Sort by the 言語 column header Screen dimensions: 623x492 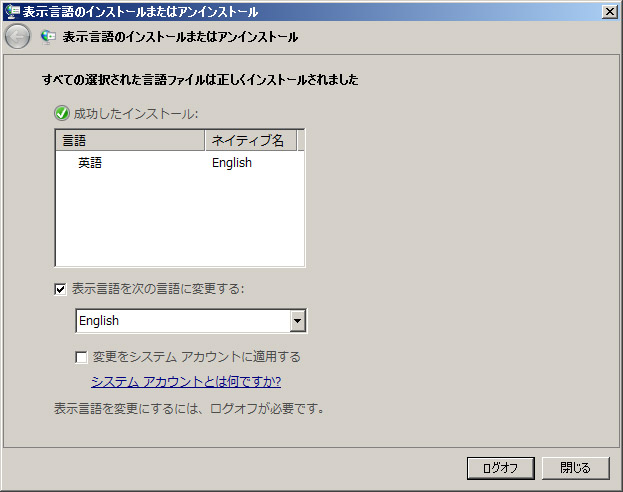click(x=130, y=141)
